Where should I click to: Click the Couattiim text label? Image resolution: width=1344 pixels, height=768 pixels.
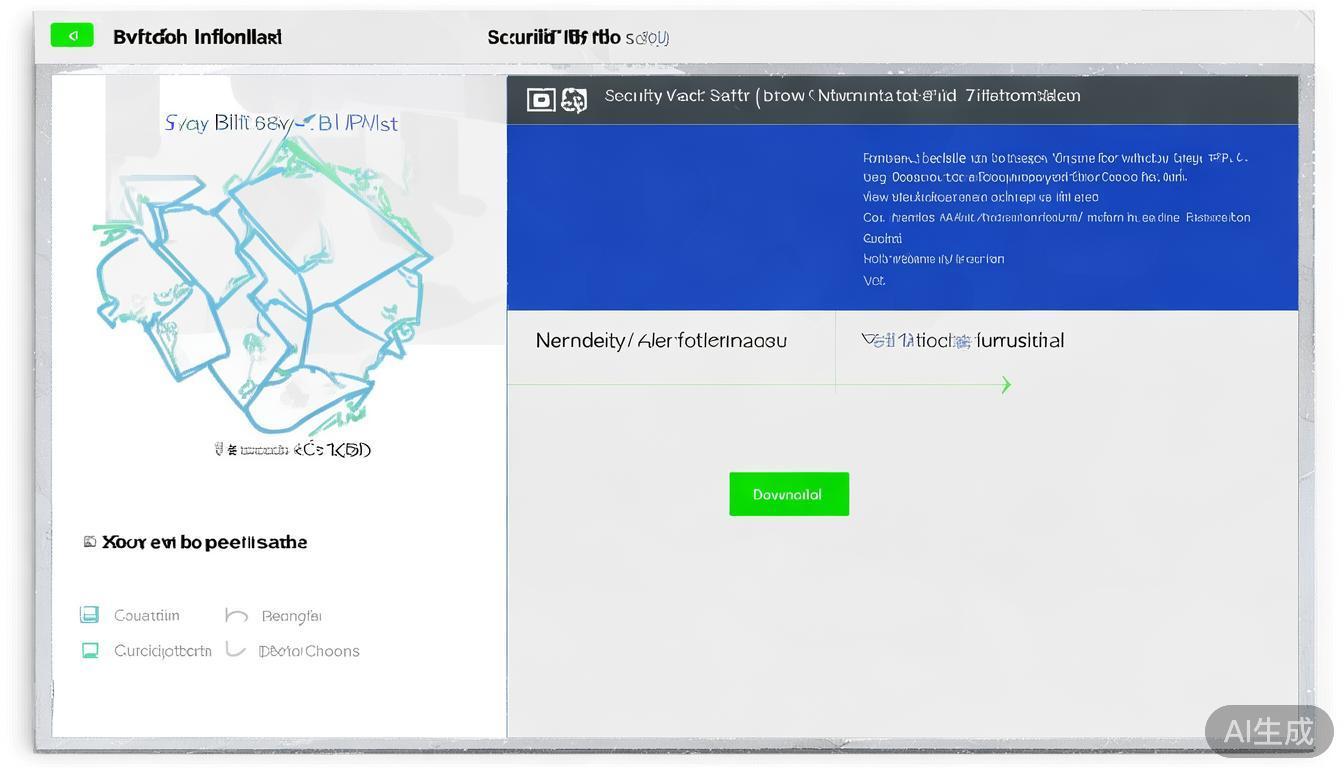pos(147,616)
